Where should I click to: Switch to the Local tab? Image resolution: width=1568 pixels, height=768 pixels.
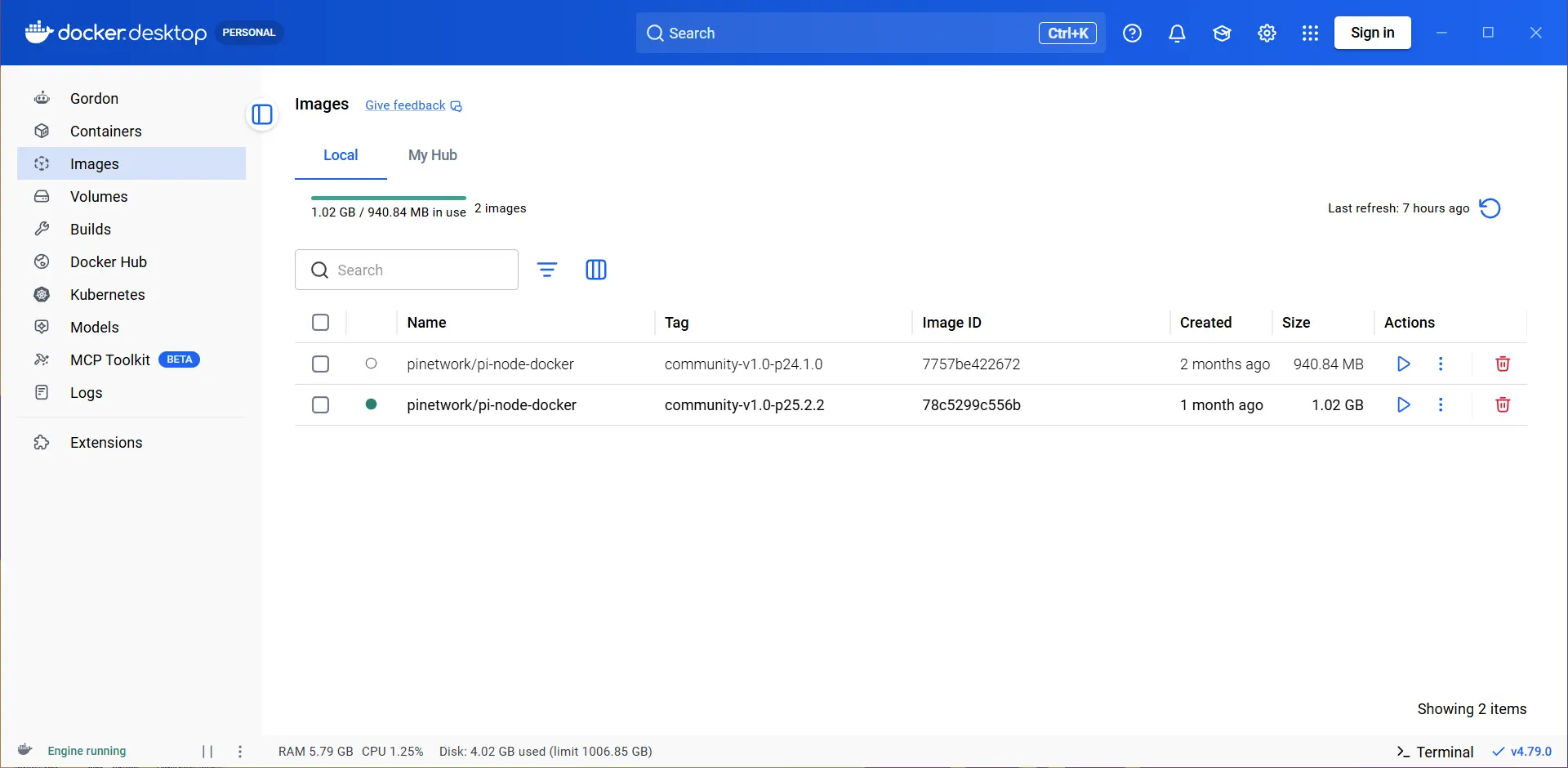click(341, 155)
